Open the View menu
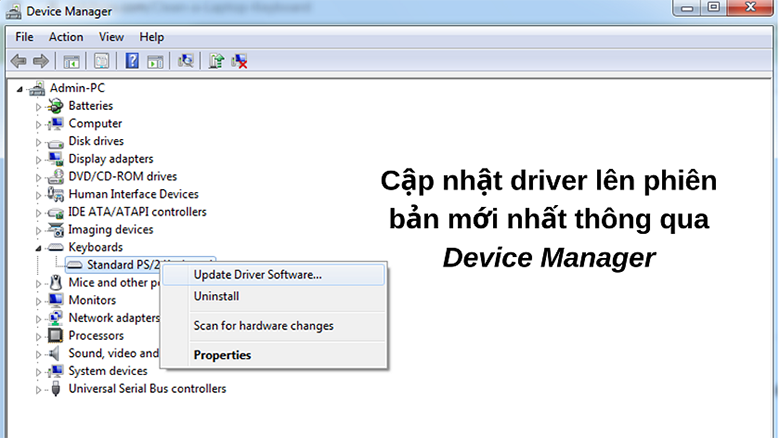This screenshot has width=780, height=438. coord(111,37)
